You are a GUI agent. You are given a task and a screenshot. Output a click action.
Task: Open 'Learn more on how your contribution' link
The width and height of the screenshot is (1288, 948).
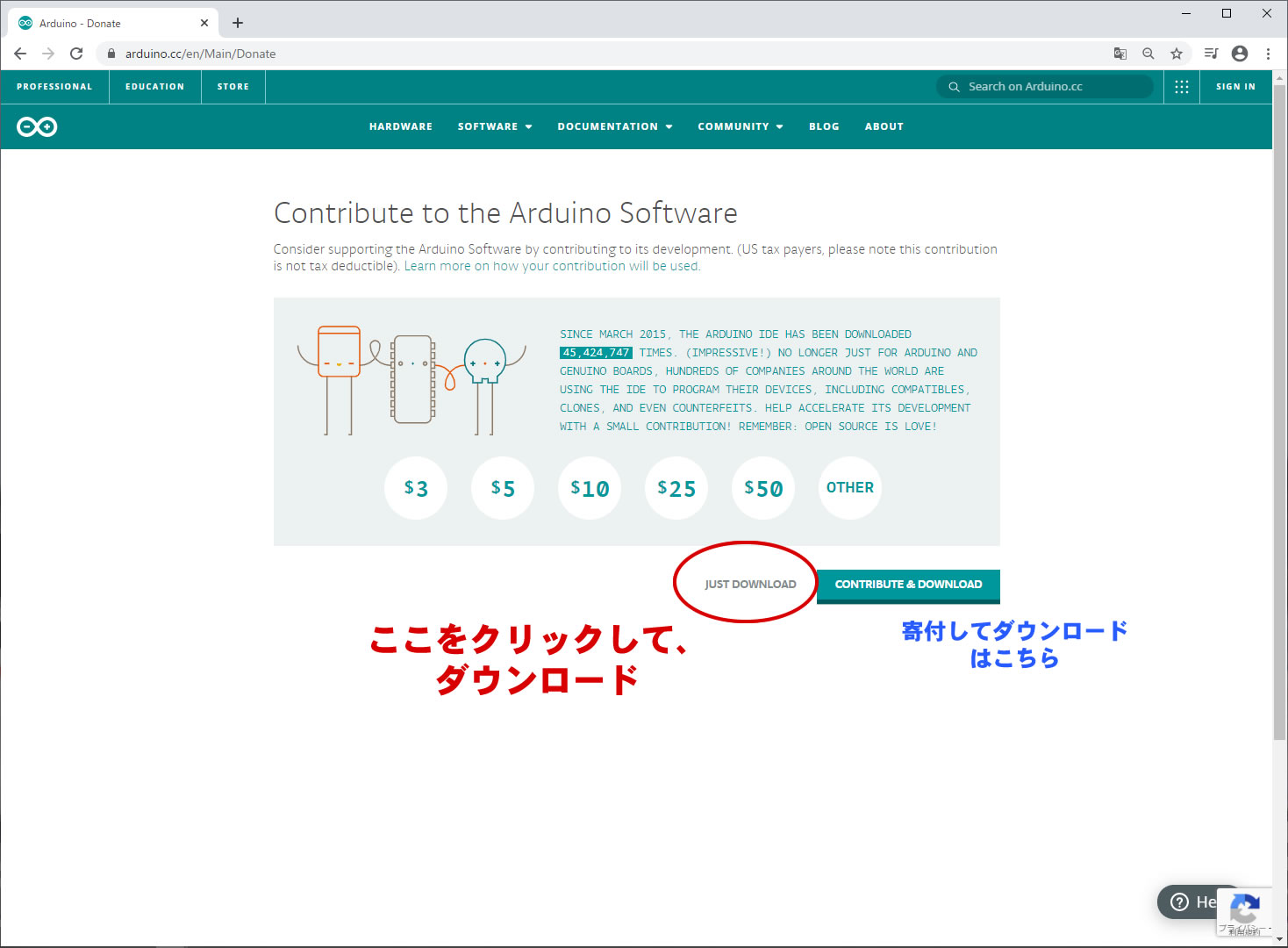(x=552, y=266)
